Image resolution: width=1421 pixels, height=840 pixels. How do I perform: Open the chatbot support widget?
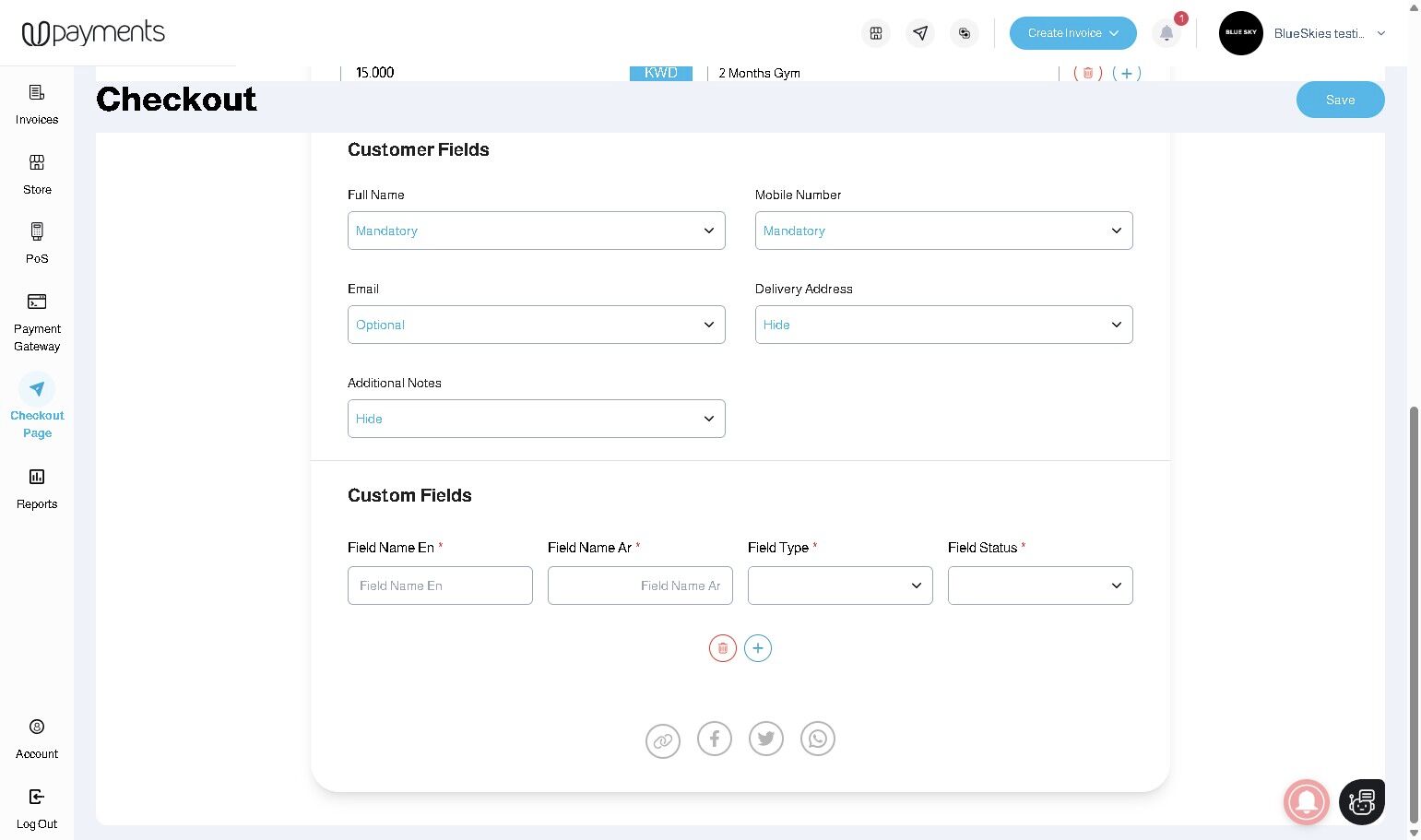(x=1362, y=801)
